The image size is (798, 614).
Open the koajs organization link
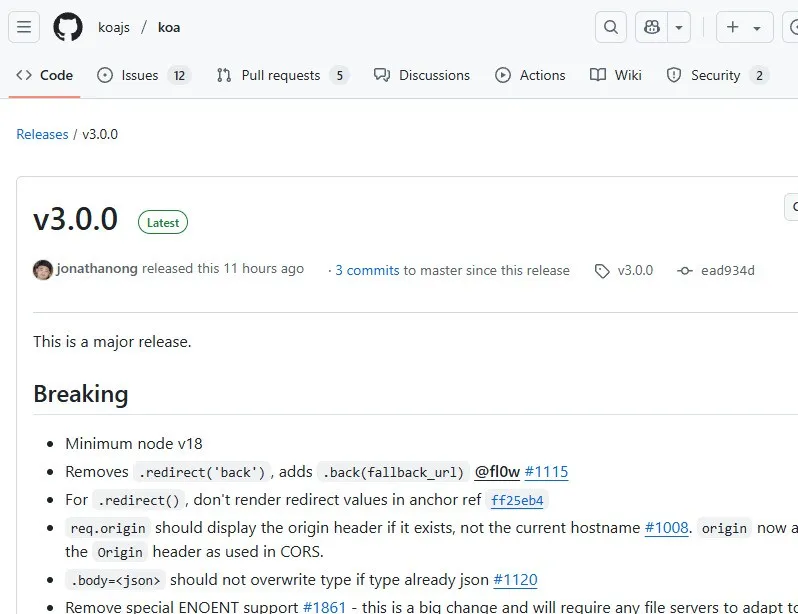click(x=114, y=27)
